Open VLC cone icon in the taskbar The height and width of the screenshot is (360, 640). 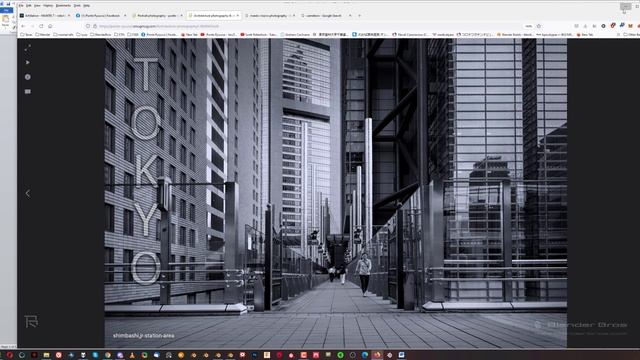132,355
